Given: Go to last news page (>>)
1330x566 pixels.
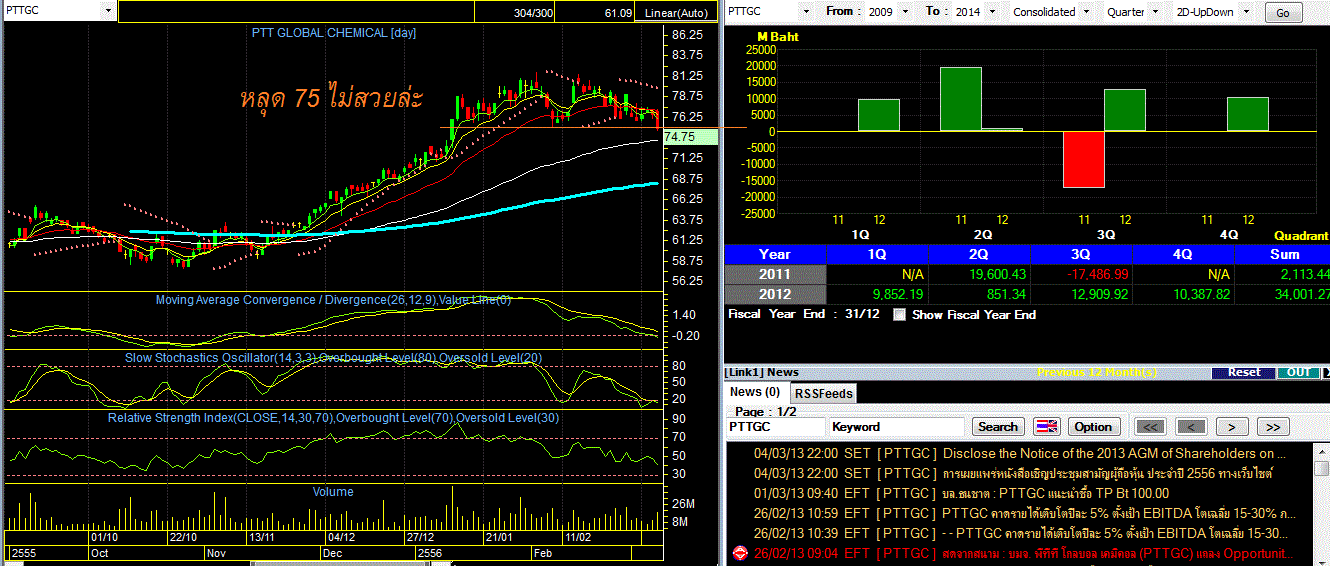Looking at the screenshot, I should pos(1272,426).
